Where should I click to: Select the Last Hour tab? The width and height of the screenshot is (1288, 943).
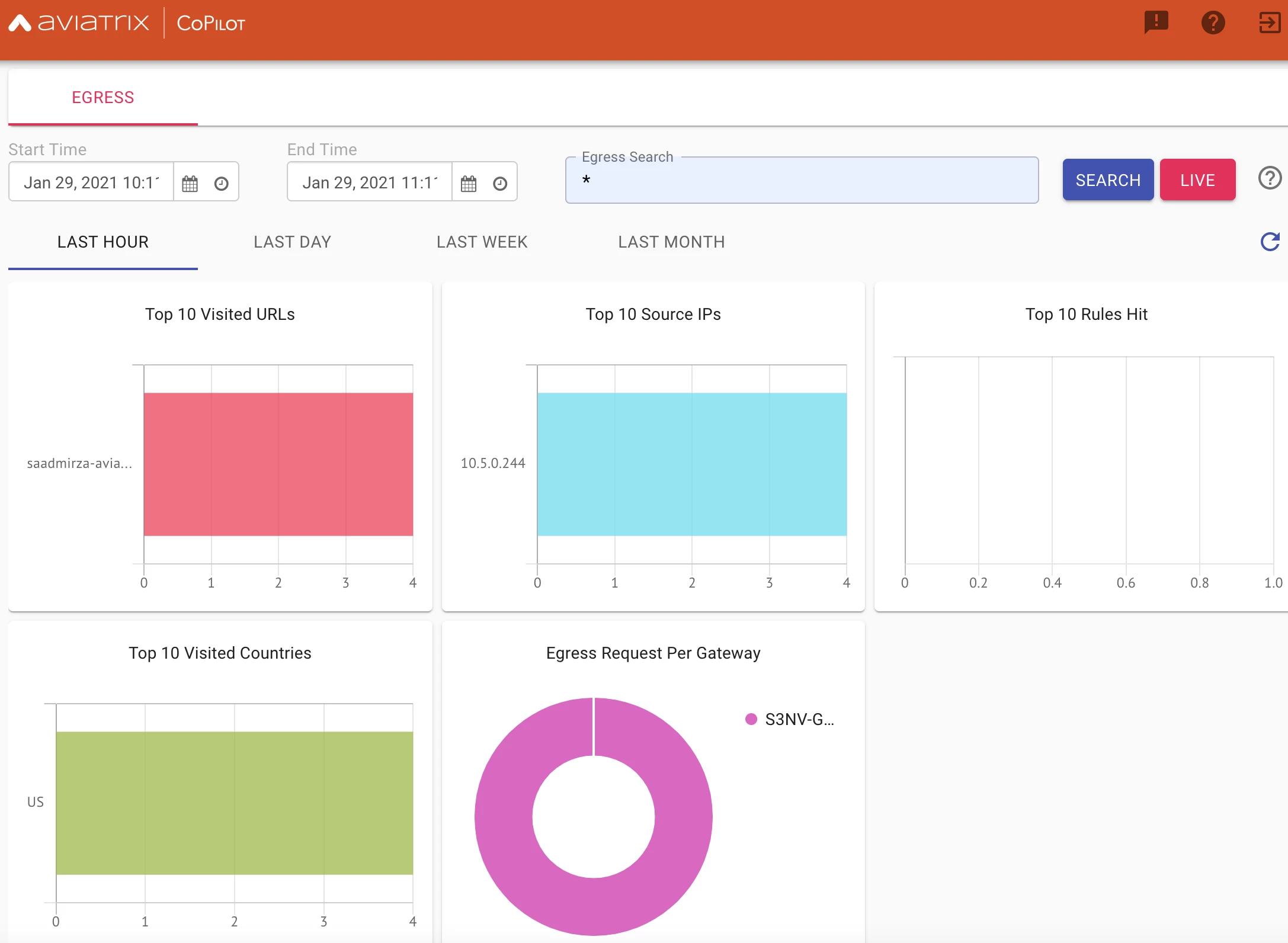point(102,242)
